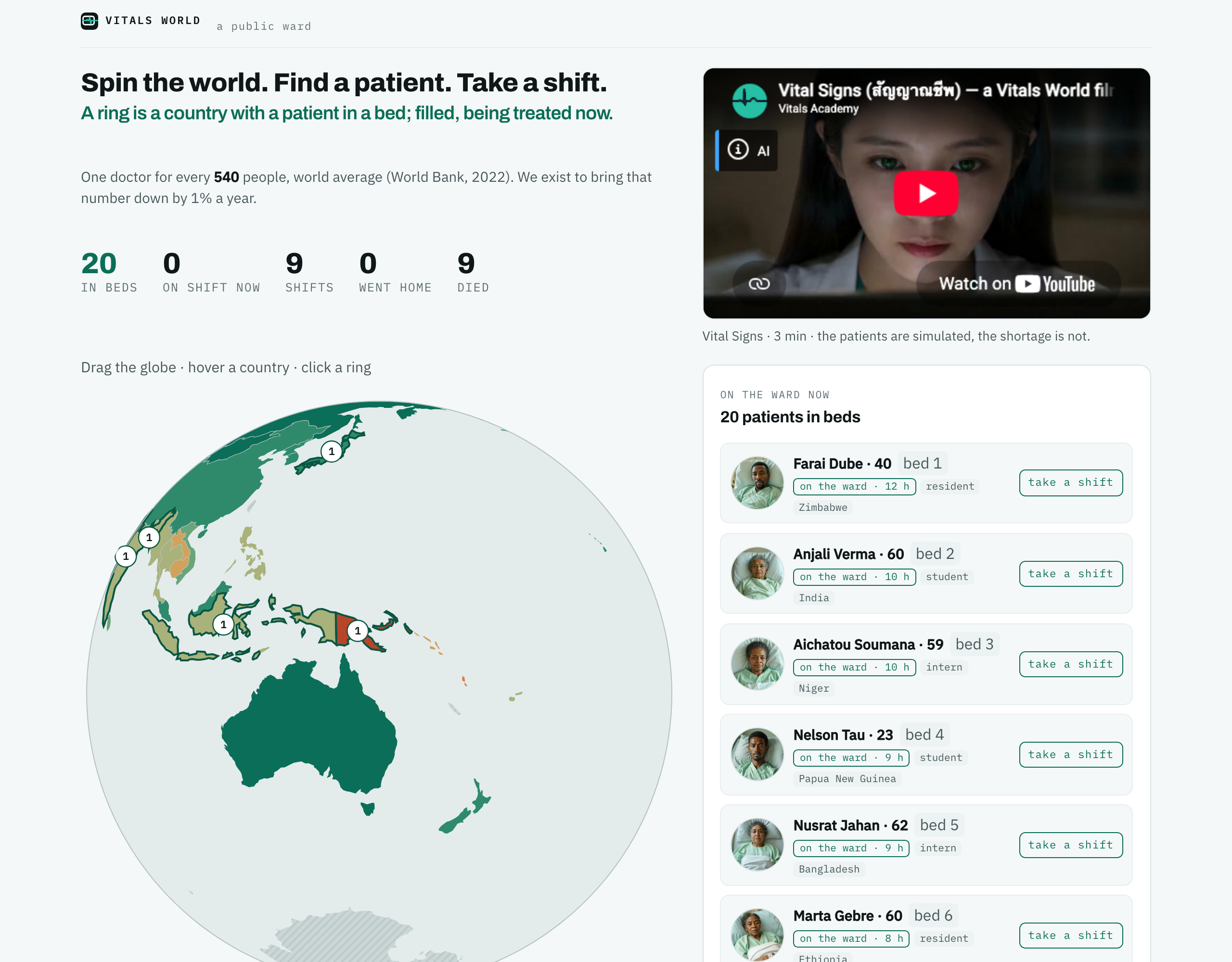The height and width of the screenshot is (962, 1232).
Task: Click the '9 DIED' stat
Action: coord(473,272)
